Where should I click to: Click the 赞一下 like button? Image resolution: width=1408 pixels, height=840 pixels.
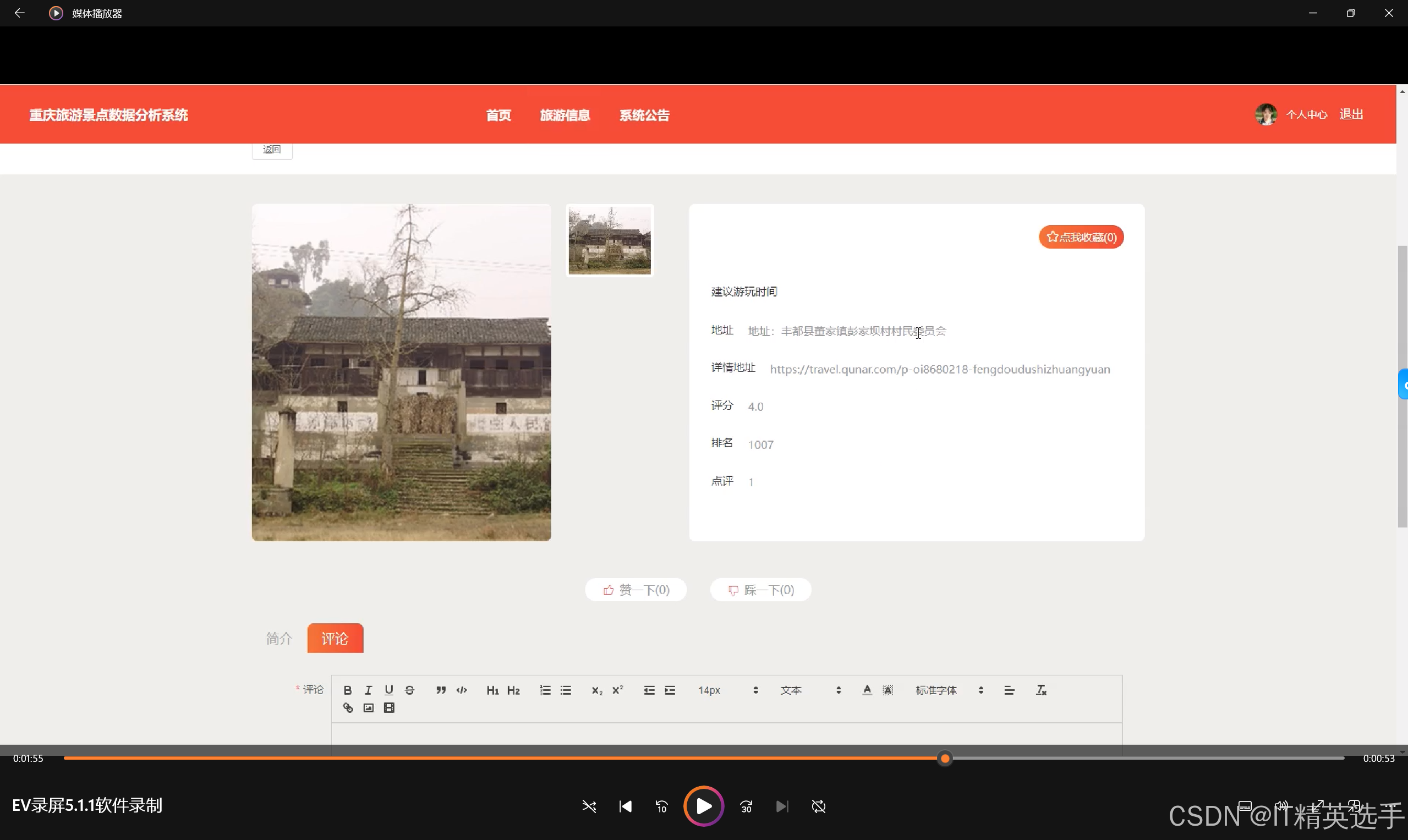click(635, 590)
